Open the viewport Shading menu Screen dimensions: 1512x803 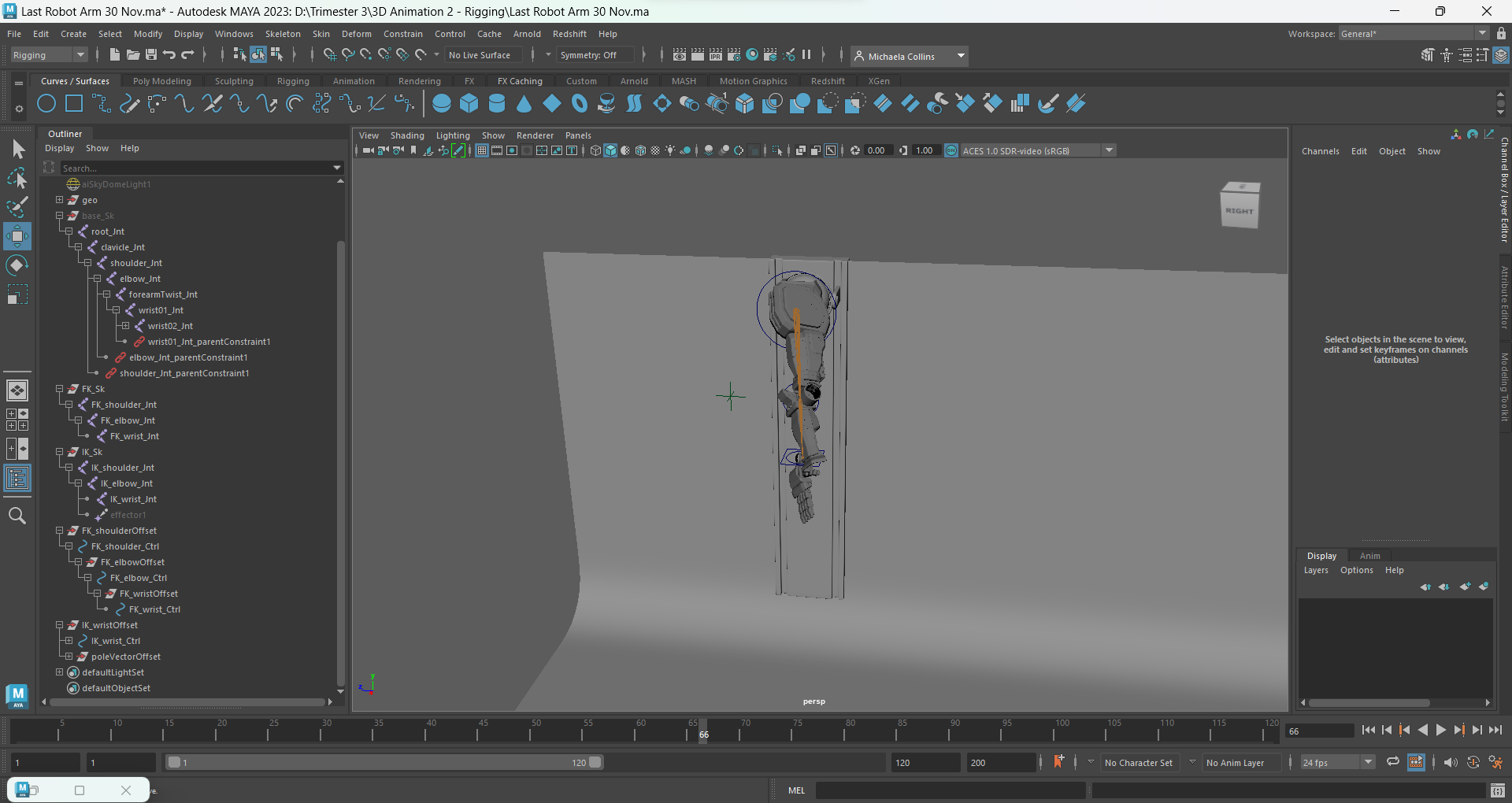click(407, 135)
